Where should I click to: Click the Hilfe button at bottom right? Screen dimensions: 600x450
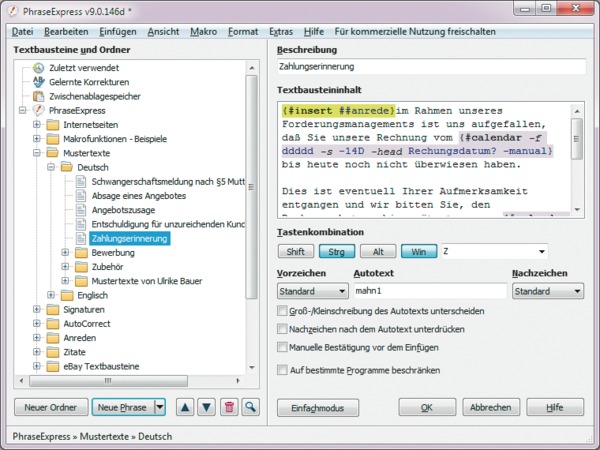(x=555, y=407)
